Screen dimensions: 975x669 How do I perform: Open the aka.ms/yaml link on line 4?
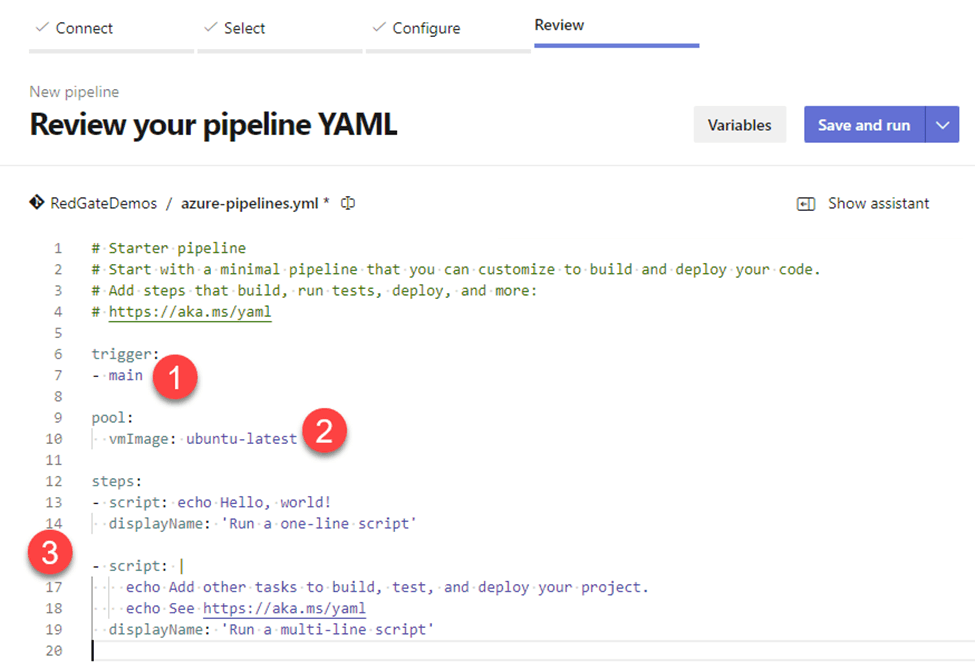pyautogui.click(x=189, y=312)
